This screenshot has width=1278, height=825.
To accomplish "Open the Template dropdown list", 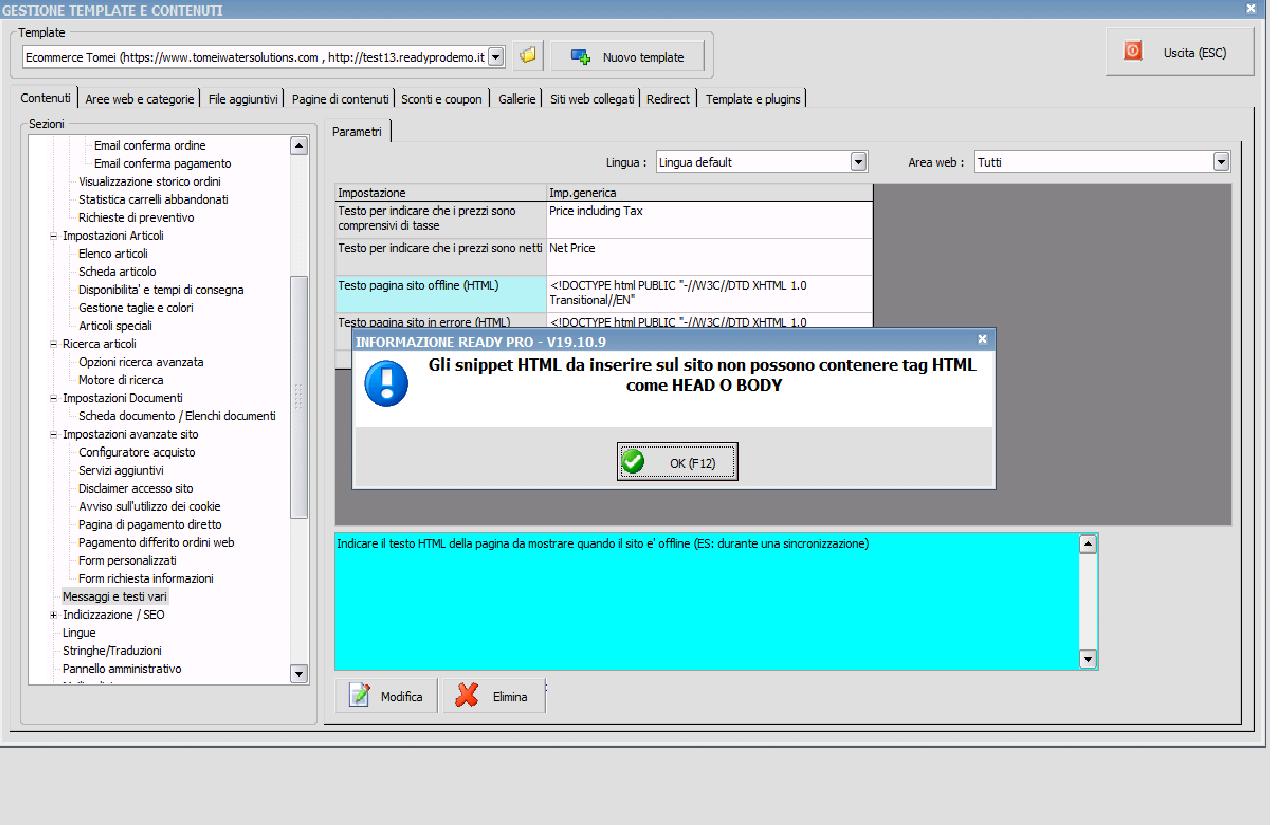I will 496,57.
